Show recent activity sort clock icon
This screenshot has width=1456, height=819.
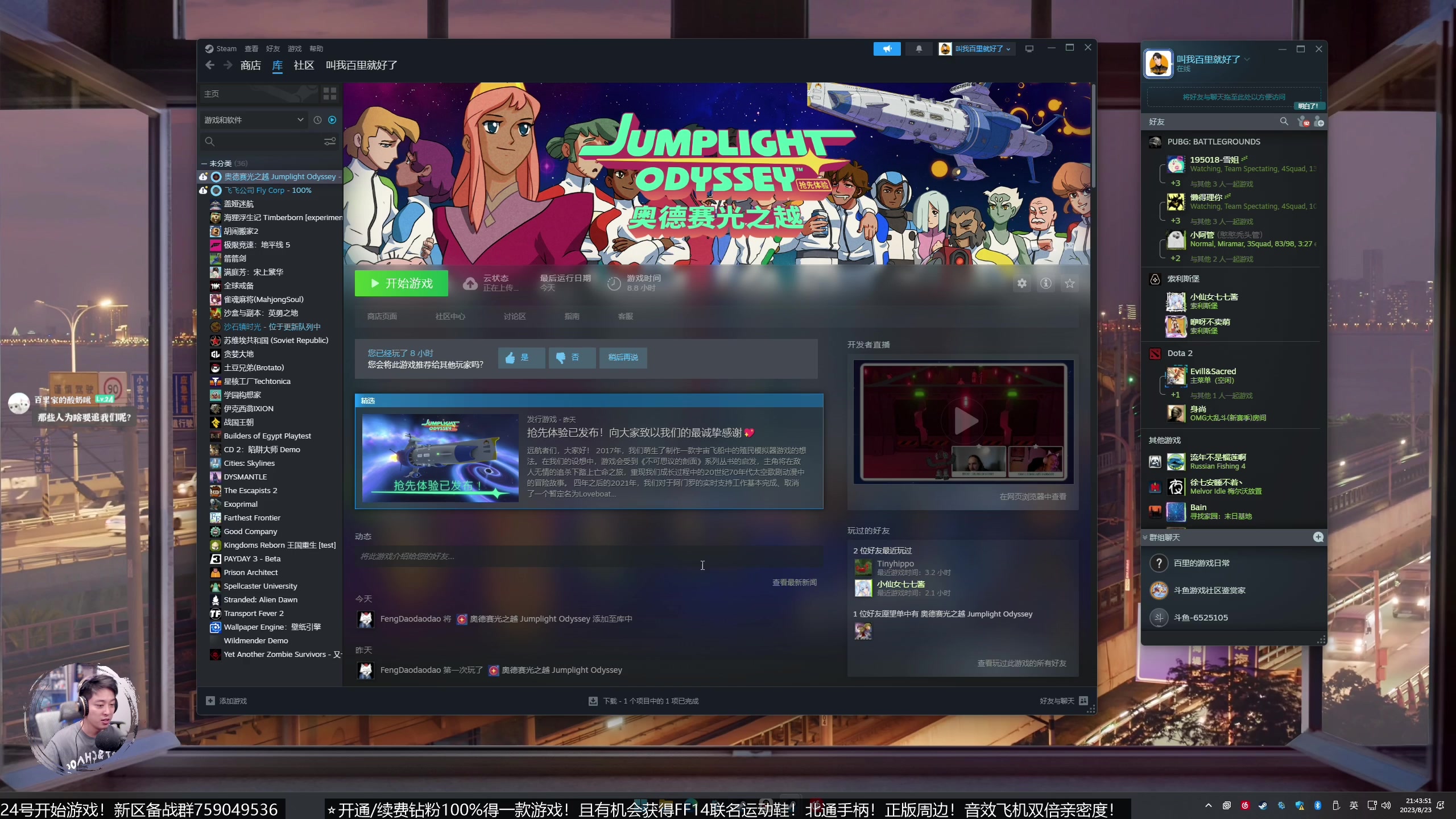click(x=317, y=120)
